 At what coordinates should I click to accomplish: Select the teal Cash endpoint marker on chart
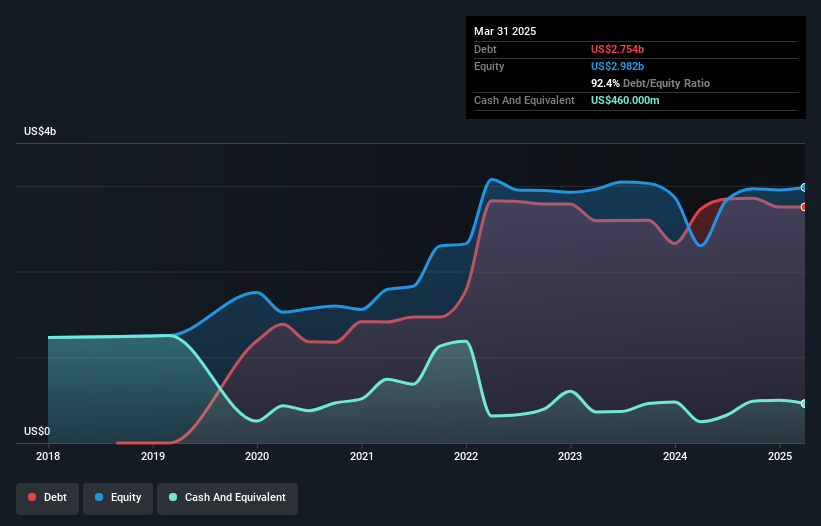(804, 404)
